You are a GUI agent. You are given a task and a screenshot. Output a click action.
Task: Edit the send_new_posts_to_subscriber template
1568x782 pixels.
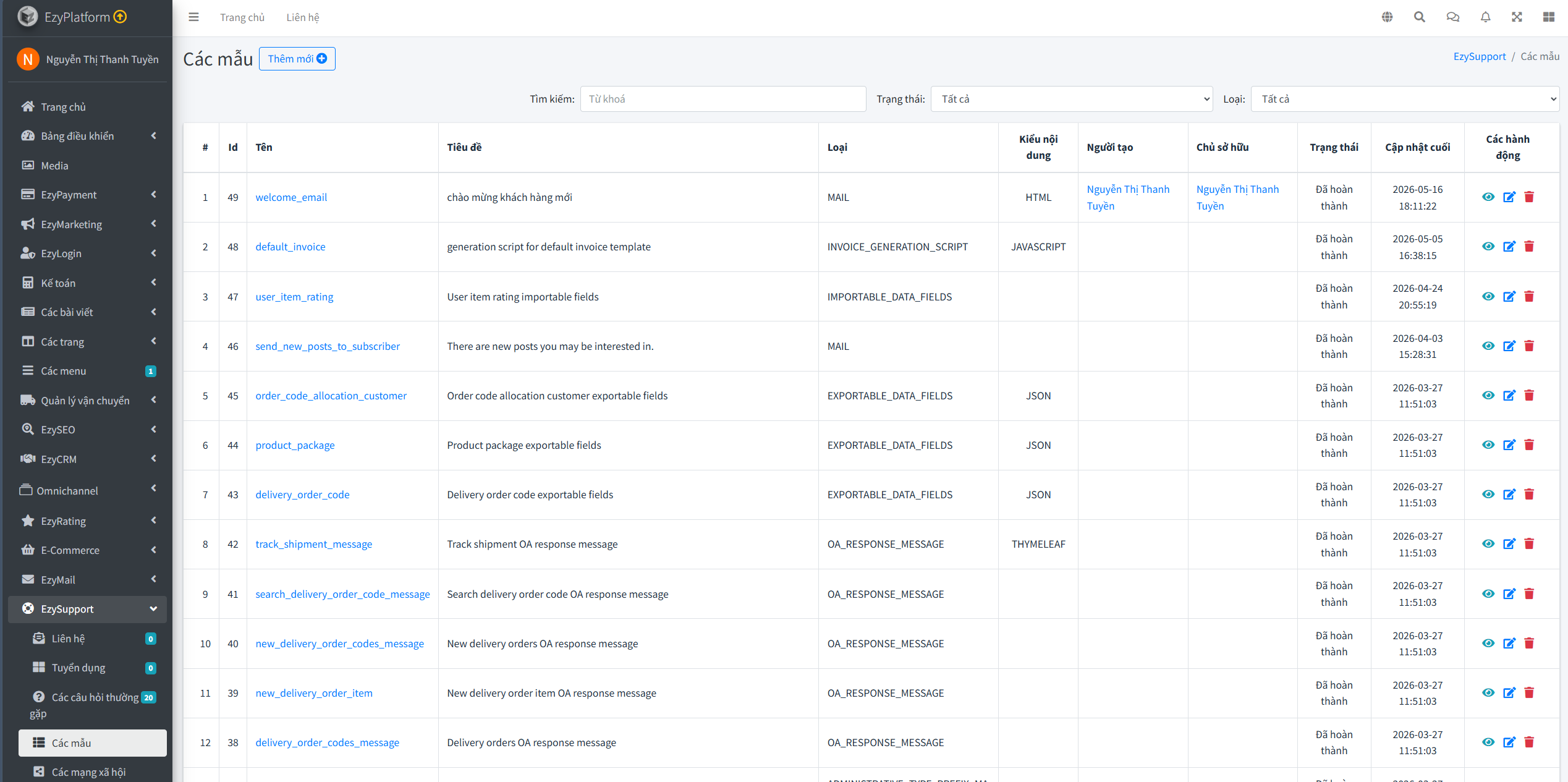[x=1509, y=346]
